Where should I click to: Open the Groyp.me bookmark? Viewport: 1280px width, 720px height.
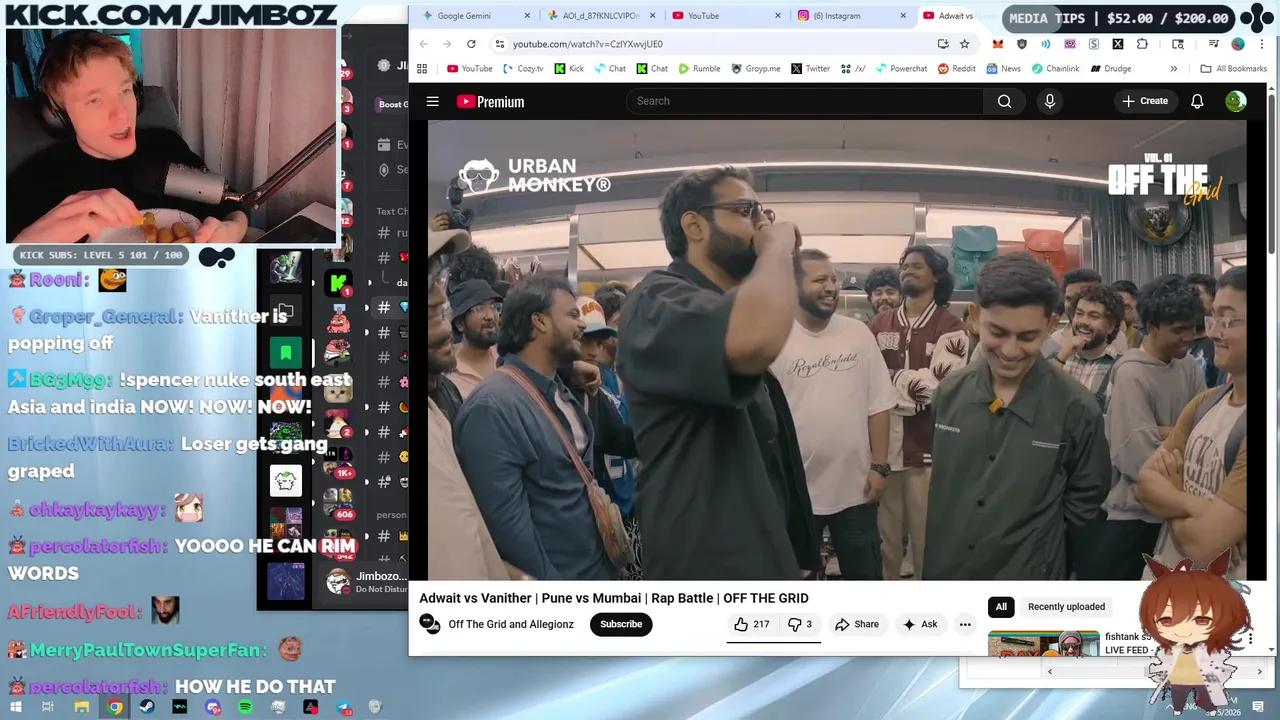point(755,69)
